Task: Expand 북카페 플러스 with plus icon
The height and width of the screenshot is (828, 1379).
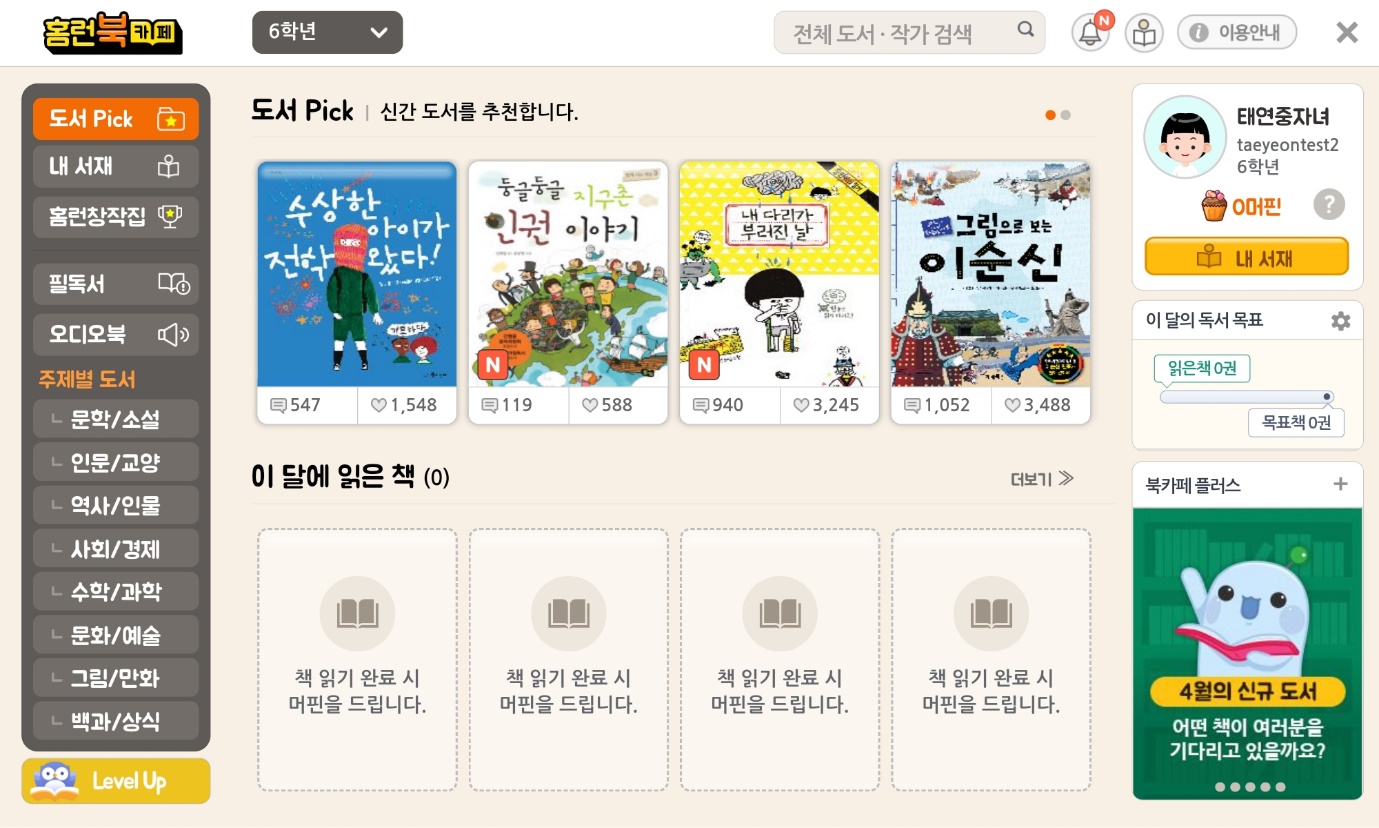Action: pyautogui.click(x=1341, y=485)
